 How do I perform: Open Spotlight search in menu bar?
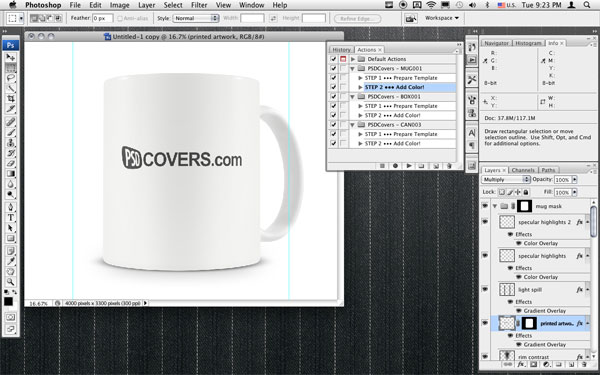tap(587, 5)
